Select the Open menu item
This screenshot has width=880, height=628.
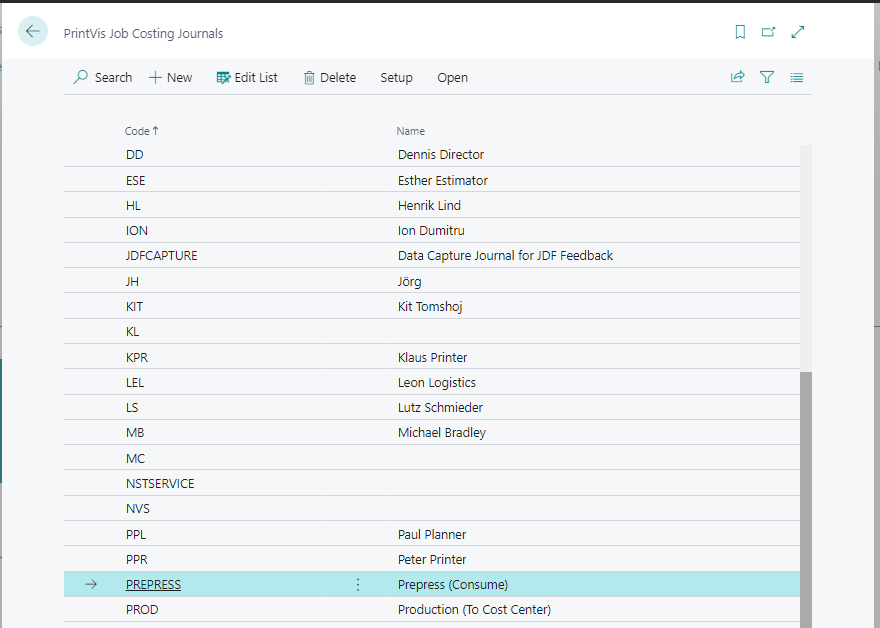(452, 77)
